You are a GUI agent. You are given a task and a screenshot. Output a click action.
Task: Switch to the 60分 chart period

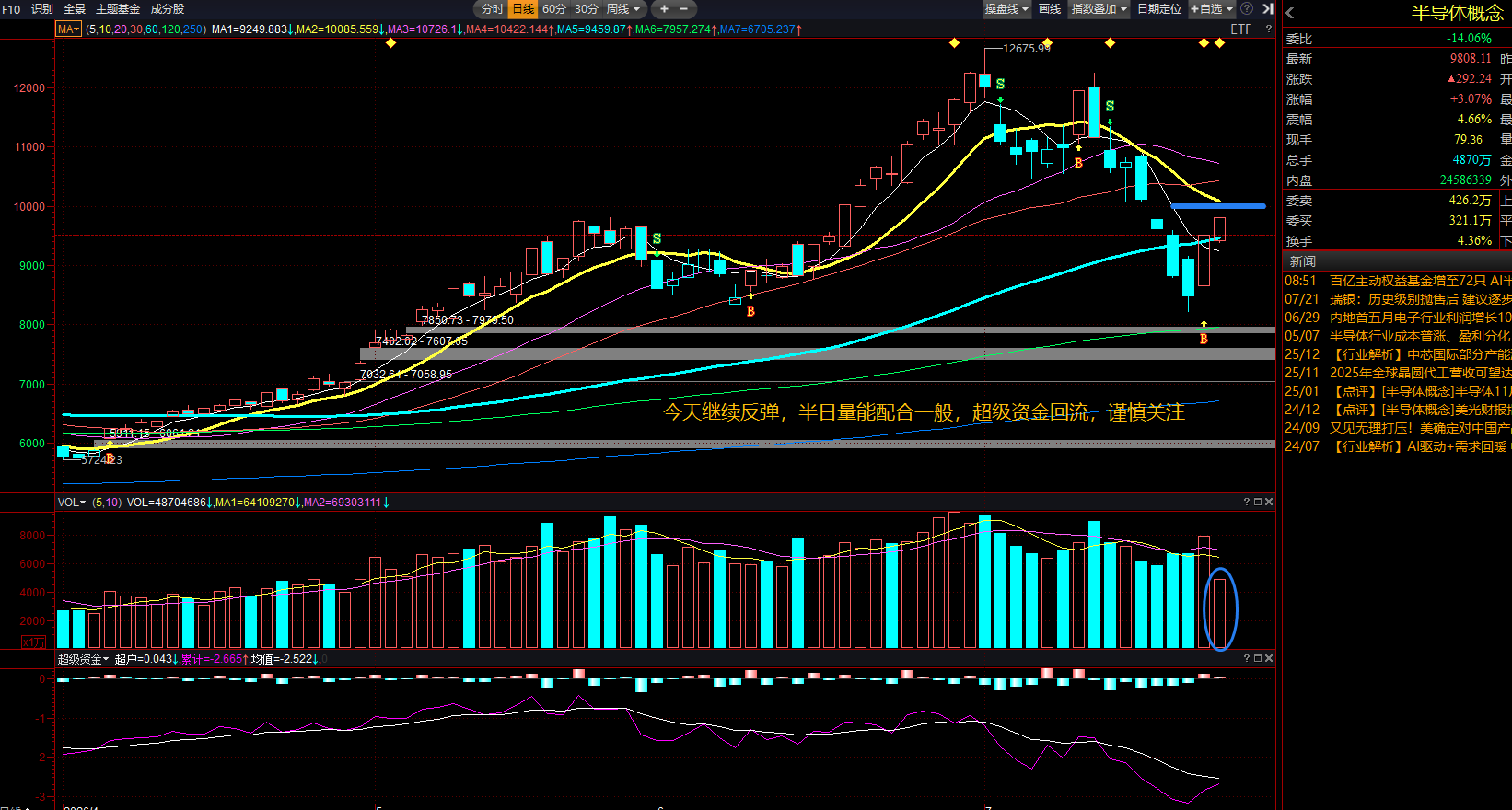click(554, 9)
